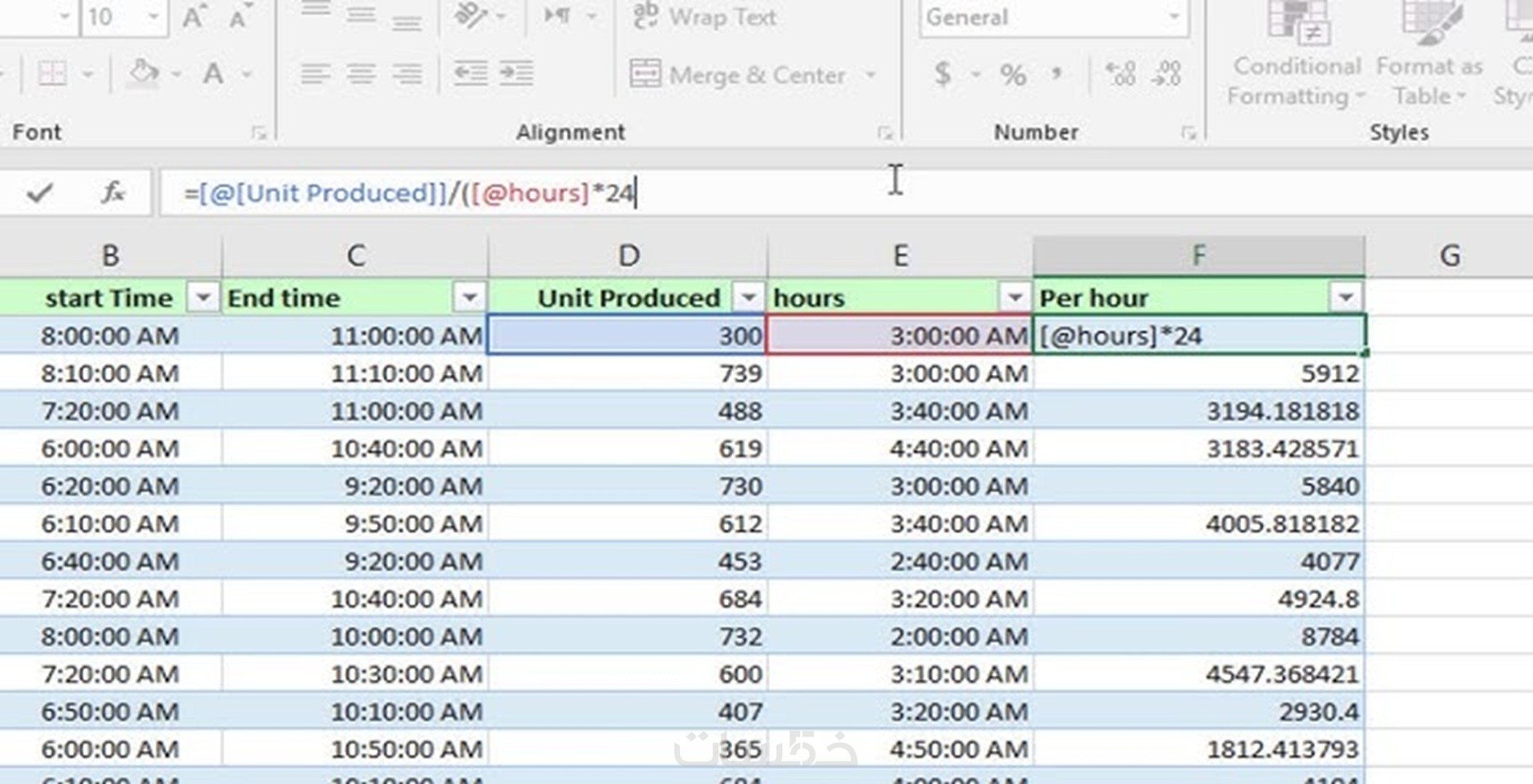
Task: Confirm the formula with the Enter checkmark
Action: tap(39, 192)
